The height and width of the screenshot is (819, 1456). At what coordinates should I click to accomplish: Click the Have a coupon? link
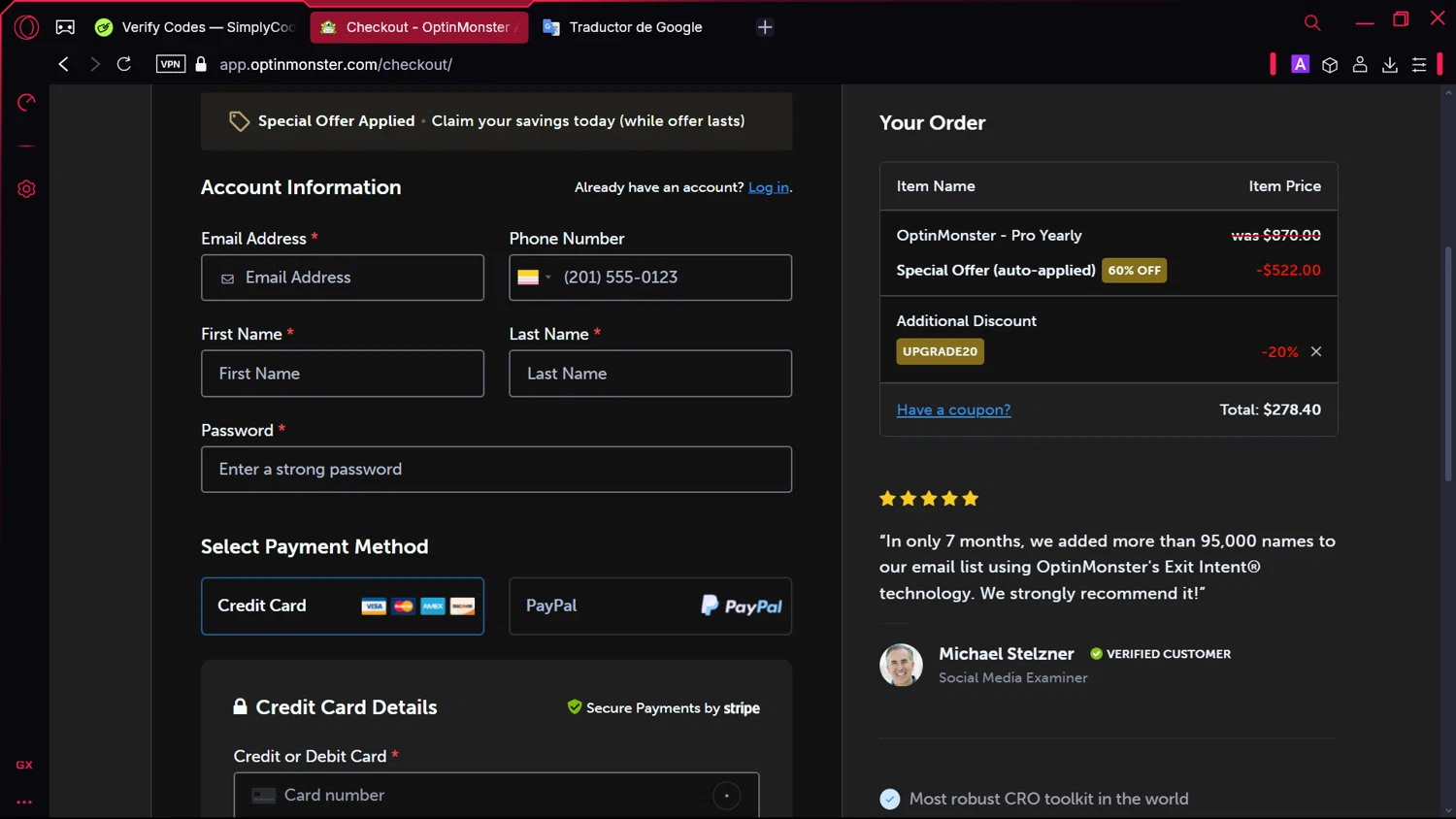pos(953,409)
